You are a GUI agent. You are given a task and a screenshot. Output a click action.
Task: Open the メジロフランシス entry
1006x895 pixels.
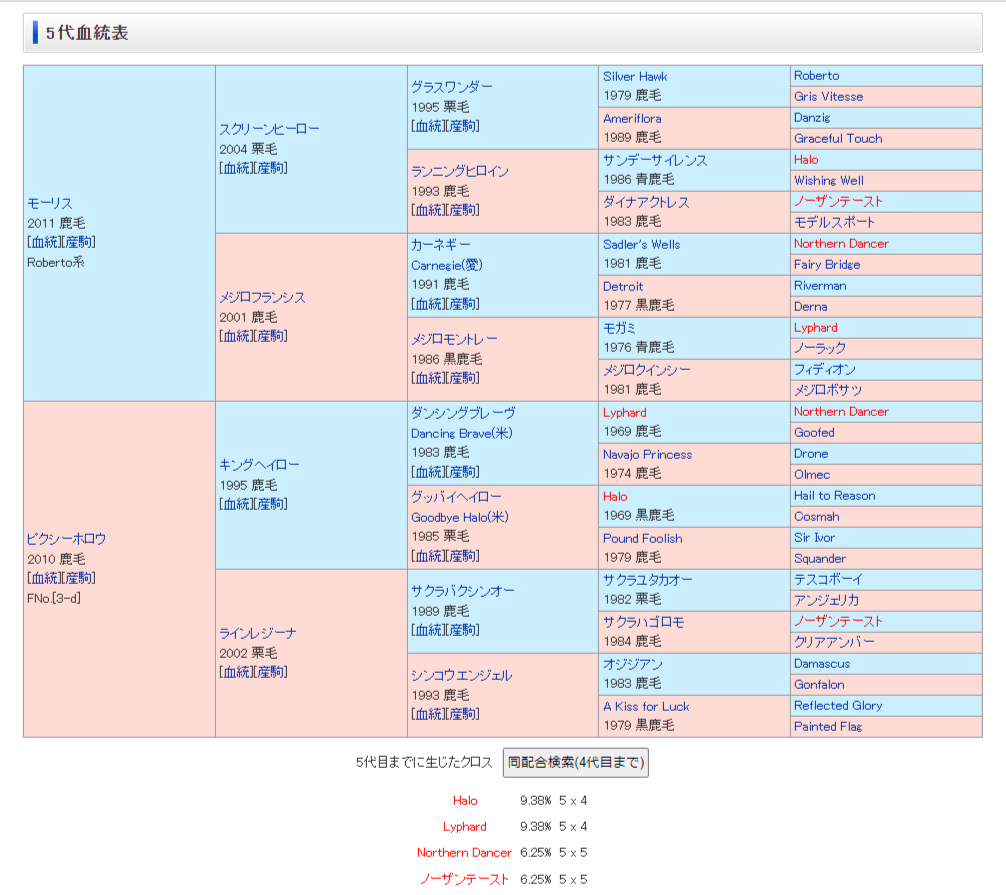point(262,297)
